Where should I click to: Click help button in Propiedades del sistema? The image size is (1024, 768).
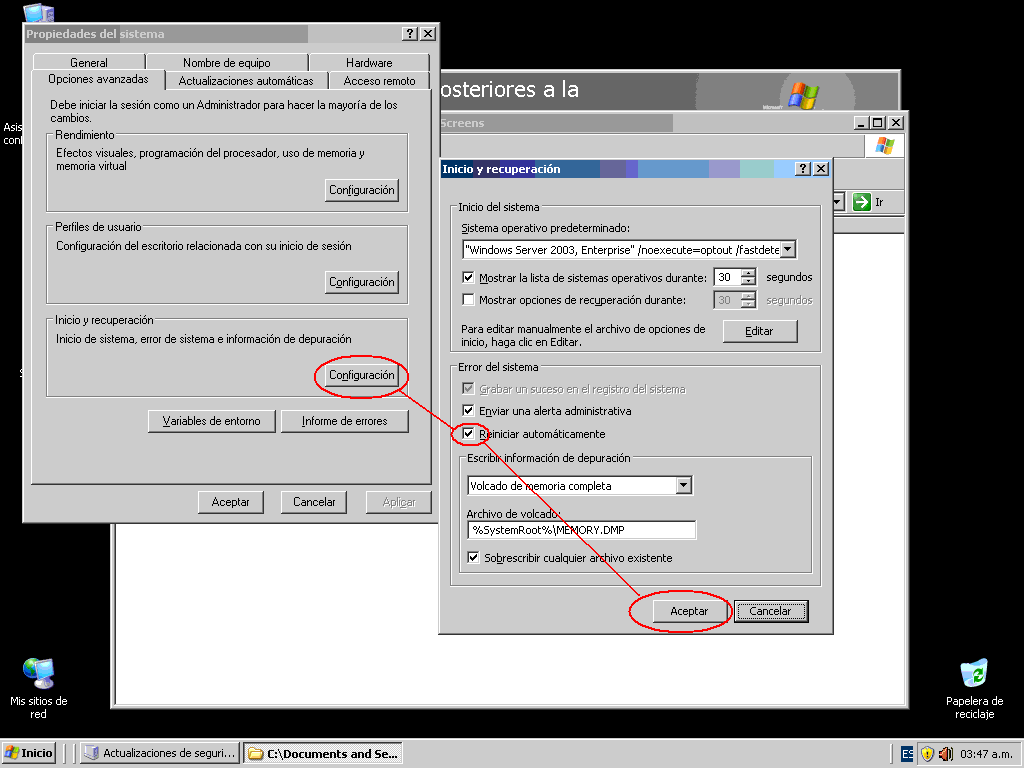409,34
